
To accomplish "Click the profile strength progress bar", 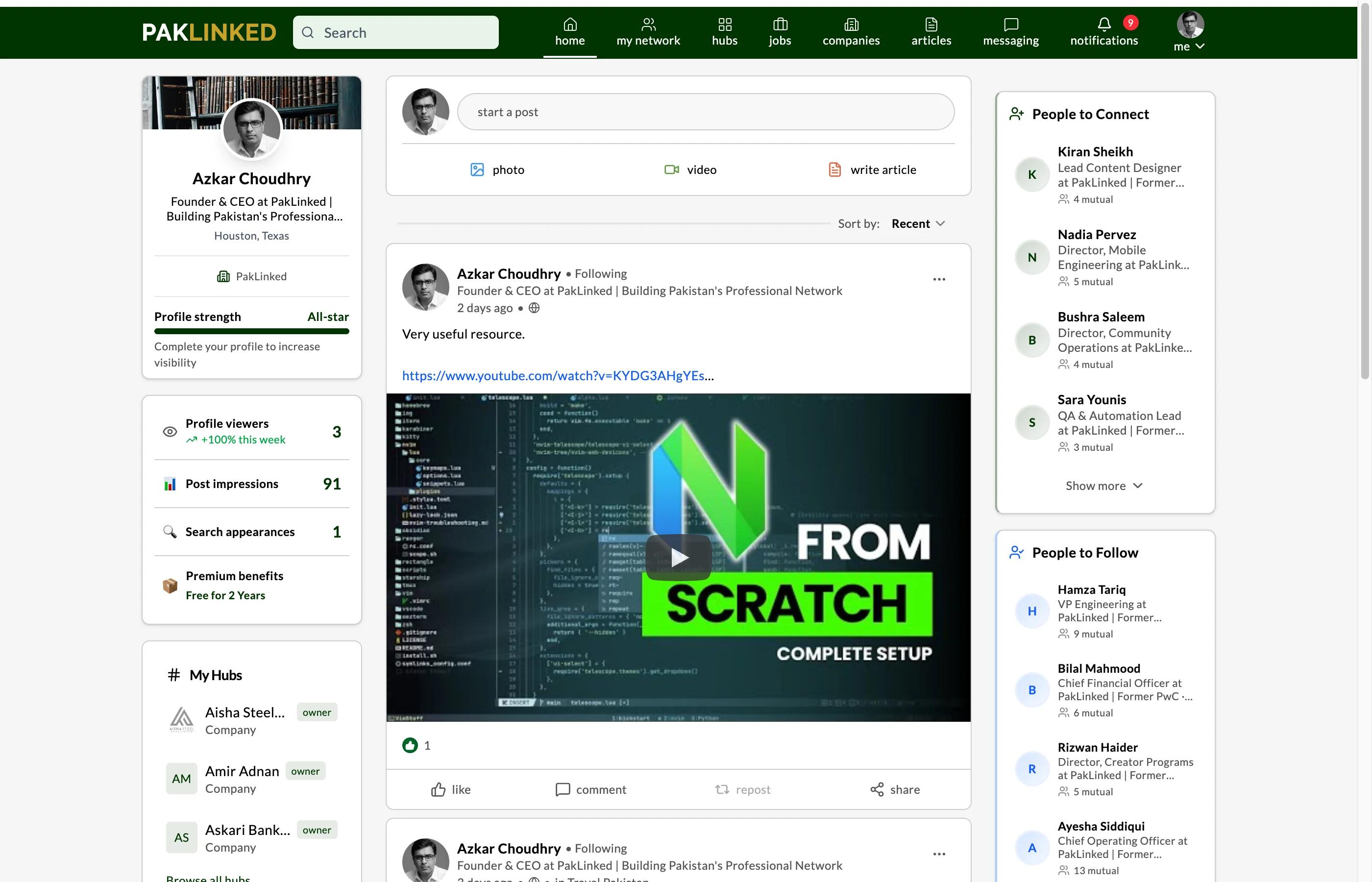I will click(x=251, y=331).
